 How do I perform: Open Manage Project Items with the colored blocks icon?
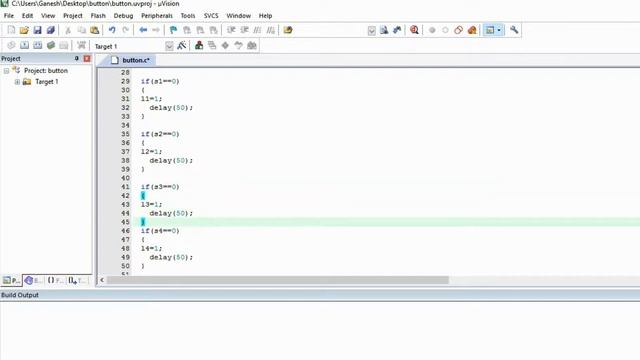click(x=199, y=45)
